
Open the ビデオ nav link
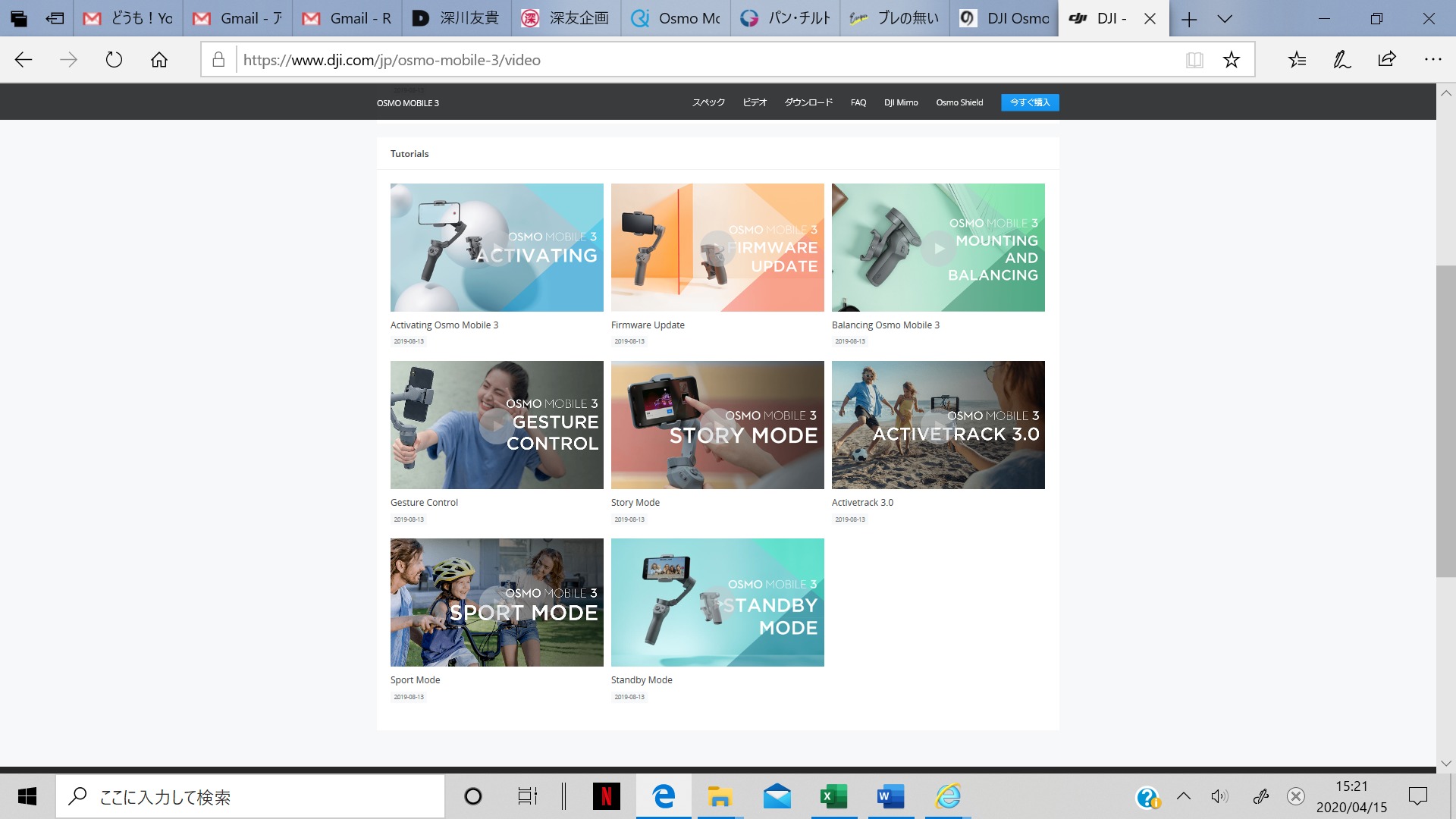[x=755, y=102]
